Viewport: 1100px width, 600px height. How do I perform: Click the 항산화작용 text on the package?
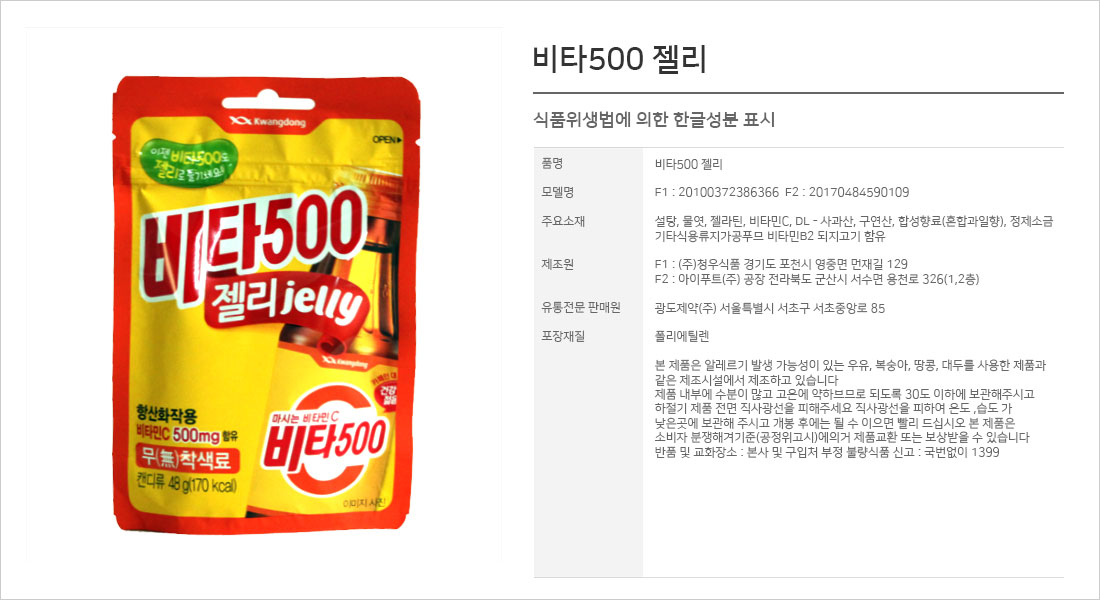pos(166,413)
